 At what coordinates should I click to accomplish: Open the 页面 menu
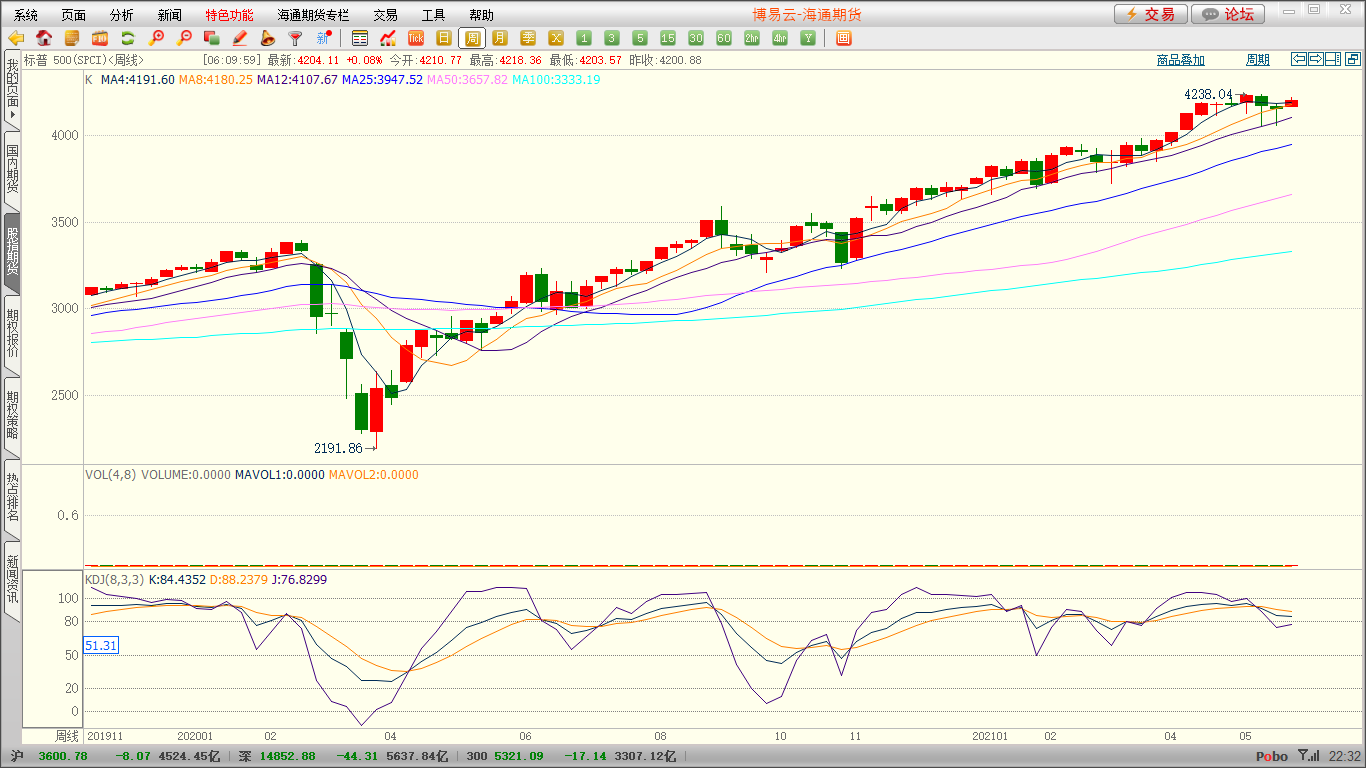point(74,15)
